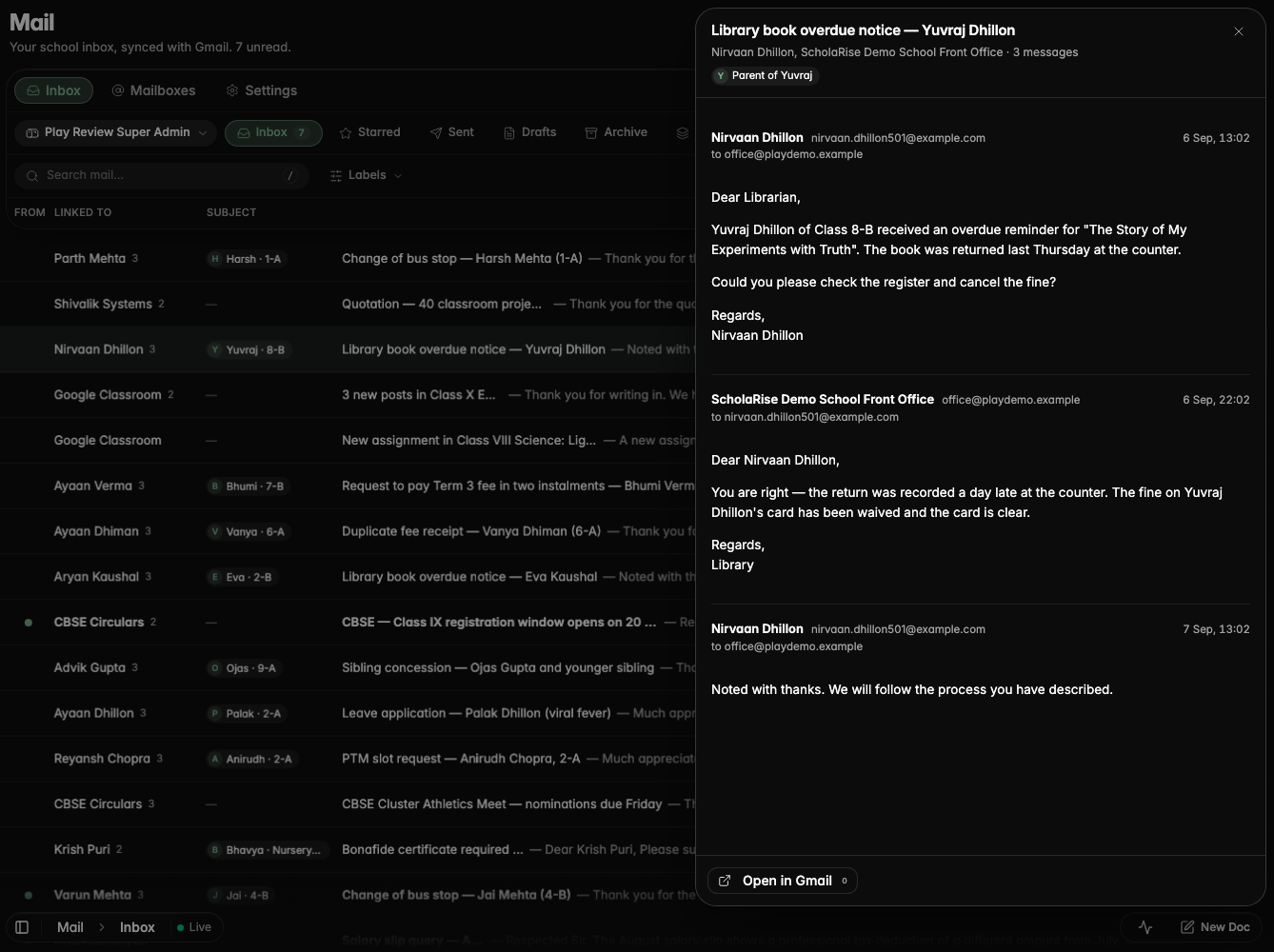Click the Mail breadcrumb in bottom bar
The image size is (1274, 952).
coord(70,927)
